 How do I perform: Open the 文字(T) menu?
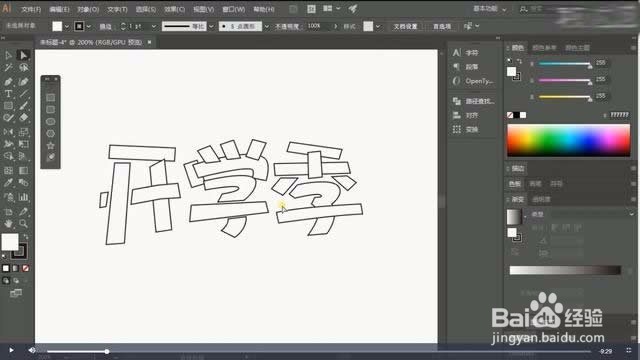click(117, 9)
